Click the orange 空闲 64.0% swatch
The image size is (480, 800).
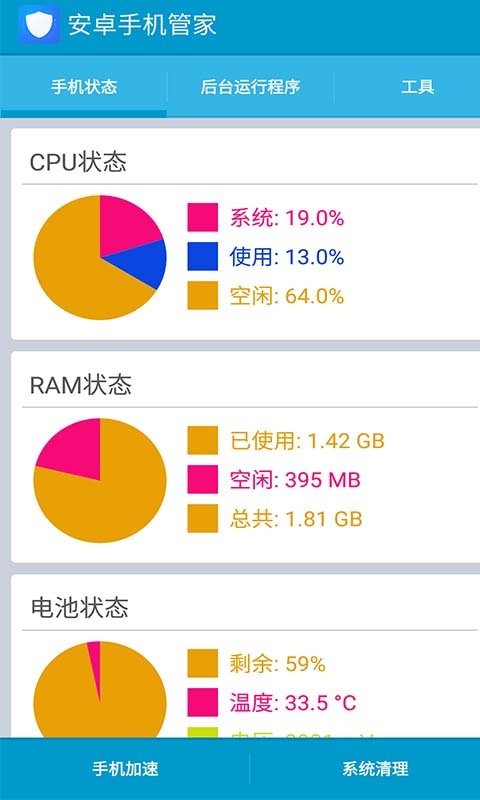tap(203, 295)
